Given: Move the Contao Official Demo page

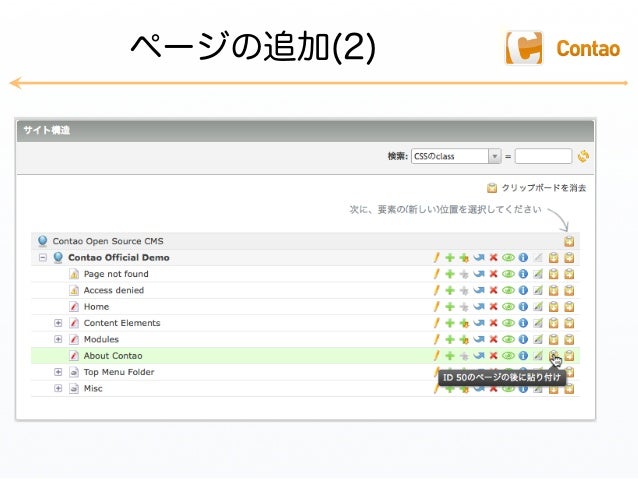Looking at the screenshot, I should tap(479, 258).
